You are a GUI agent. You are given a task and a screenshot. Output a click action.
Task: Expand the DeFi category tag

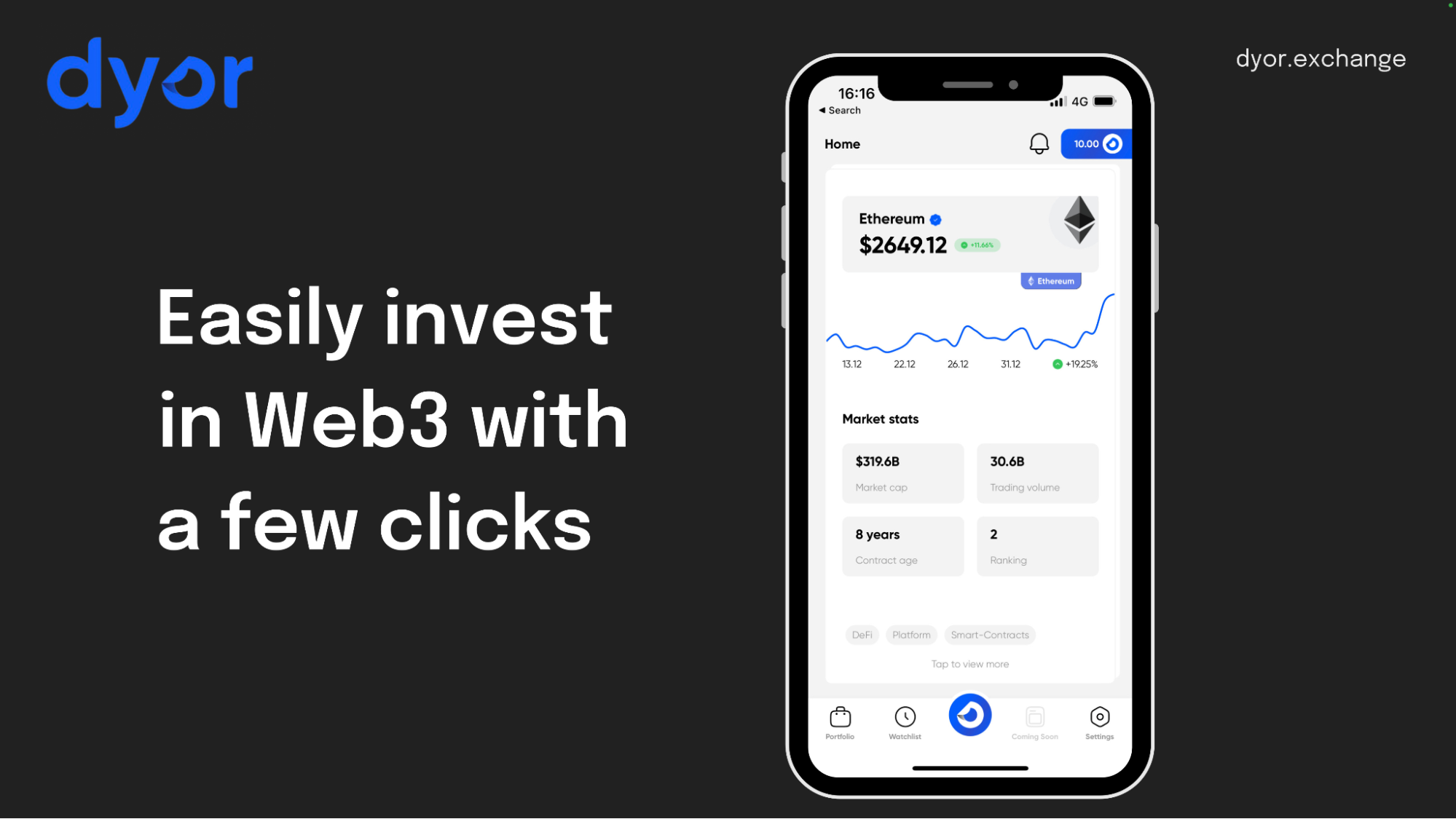click(862, 634)
